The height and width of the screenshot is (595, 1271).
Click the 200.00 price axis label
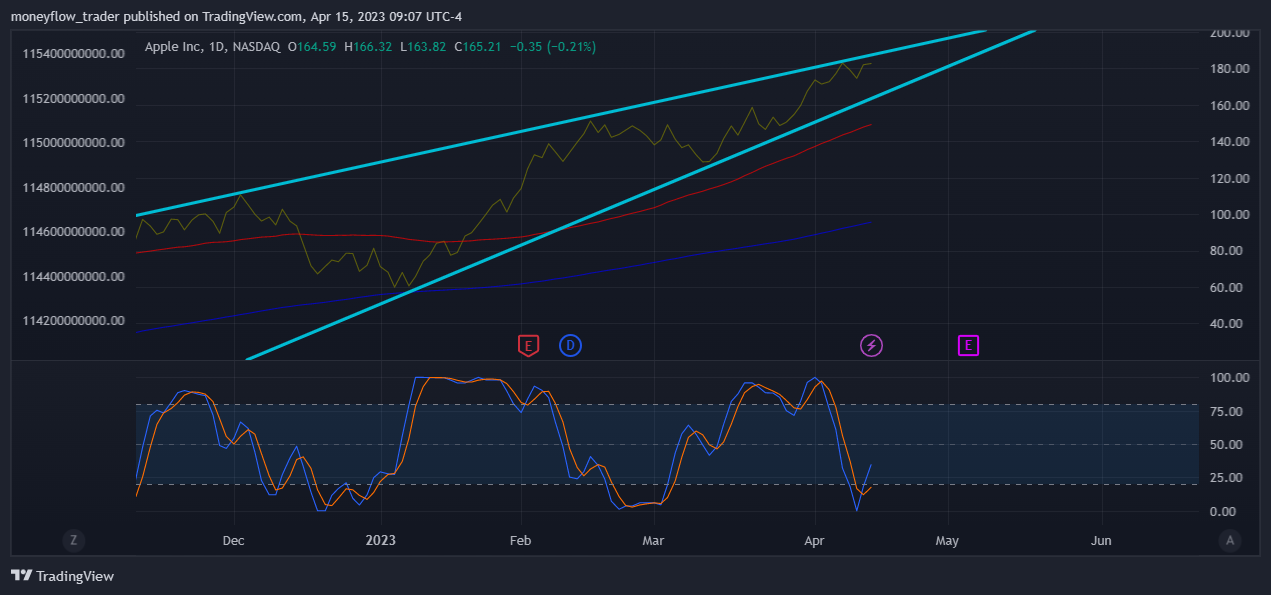1231,33
